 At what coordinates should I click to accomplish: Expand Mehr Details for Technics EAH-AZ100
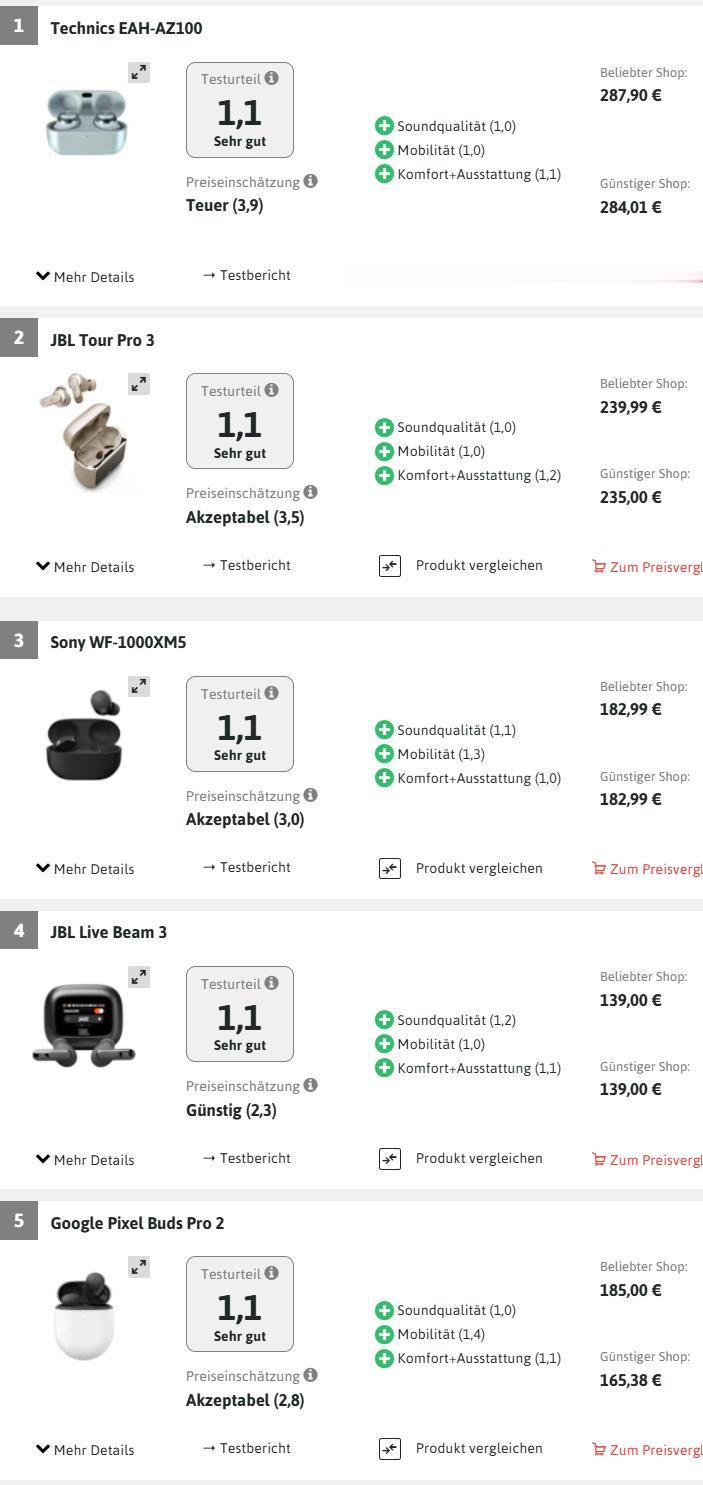84,277
